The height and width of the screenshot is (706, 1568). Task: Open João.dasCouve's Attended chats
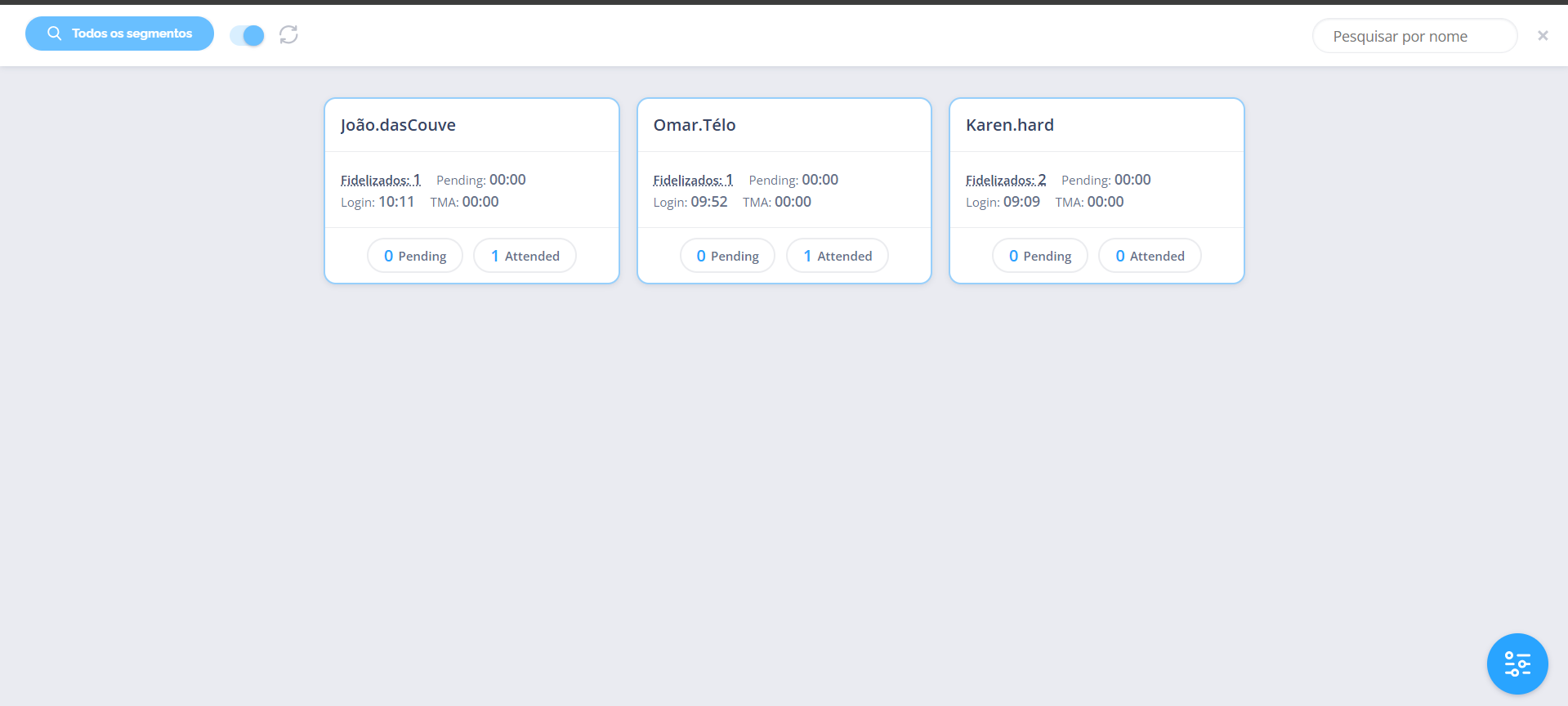(525, 256)
